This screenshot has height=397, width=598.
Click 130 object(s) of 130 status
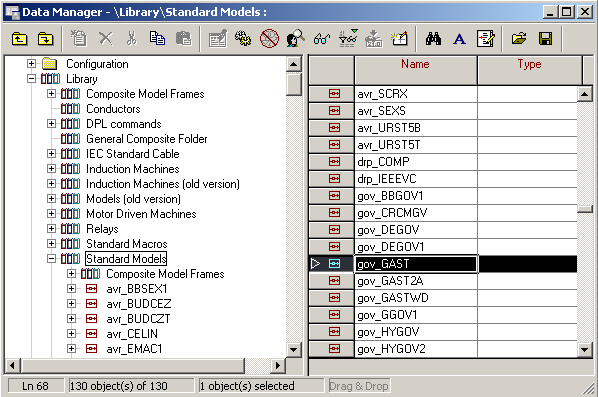[131, 386]
